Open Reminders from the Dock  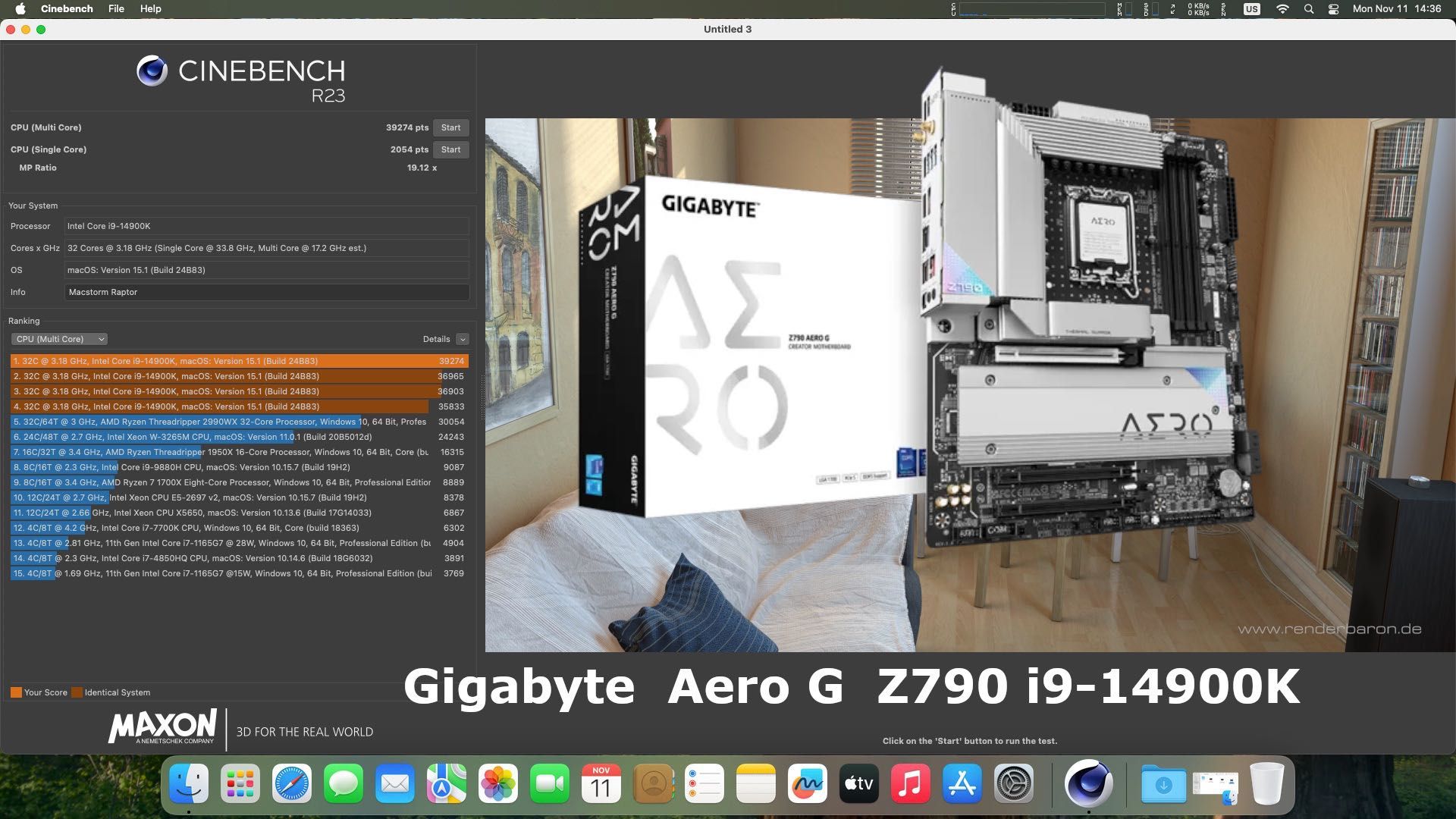tap(704, 783)
